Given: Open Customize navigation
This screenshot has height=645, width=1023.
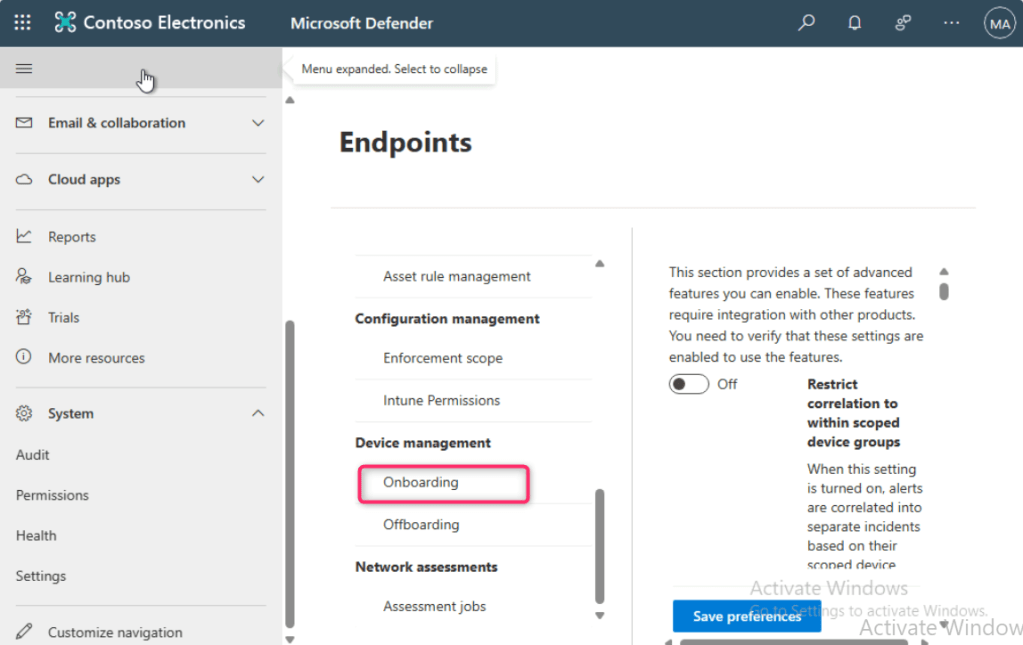Looking at the screenshot, I should pyautogui.click(x=115, y=632).
